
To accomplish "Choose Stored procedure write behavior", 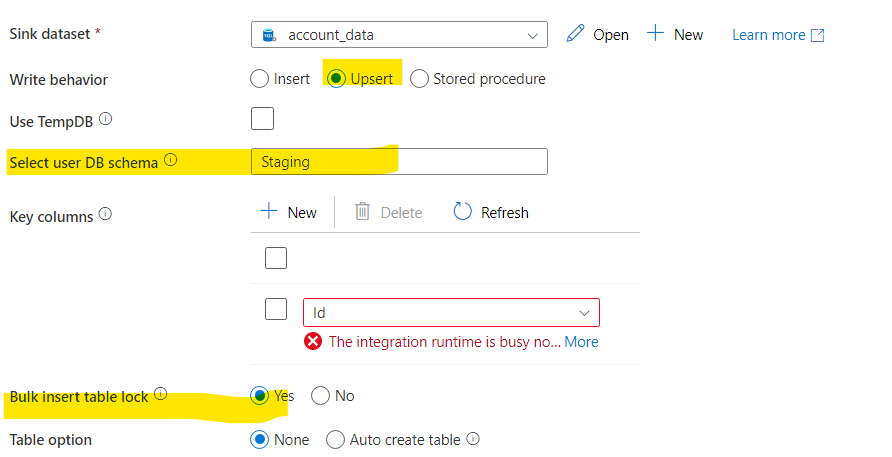I will click(x=420, y=78).
